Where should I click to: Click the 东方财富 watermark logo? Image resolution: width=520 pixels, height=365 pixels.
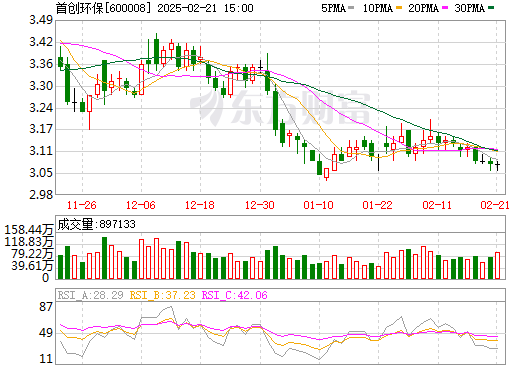coord(281,106)
